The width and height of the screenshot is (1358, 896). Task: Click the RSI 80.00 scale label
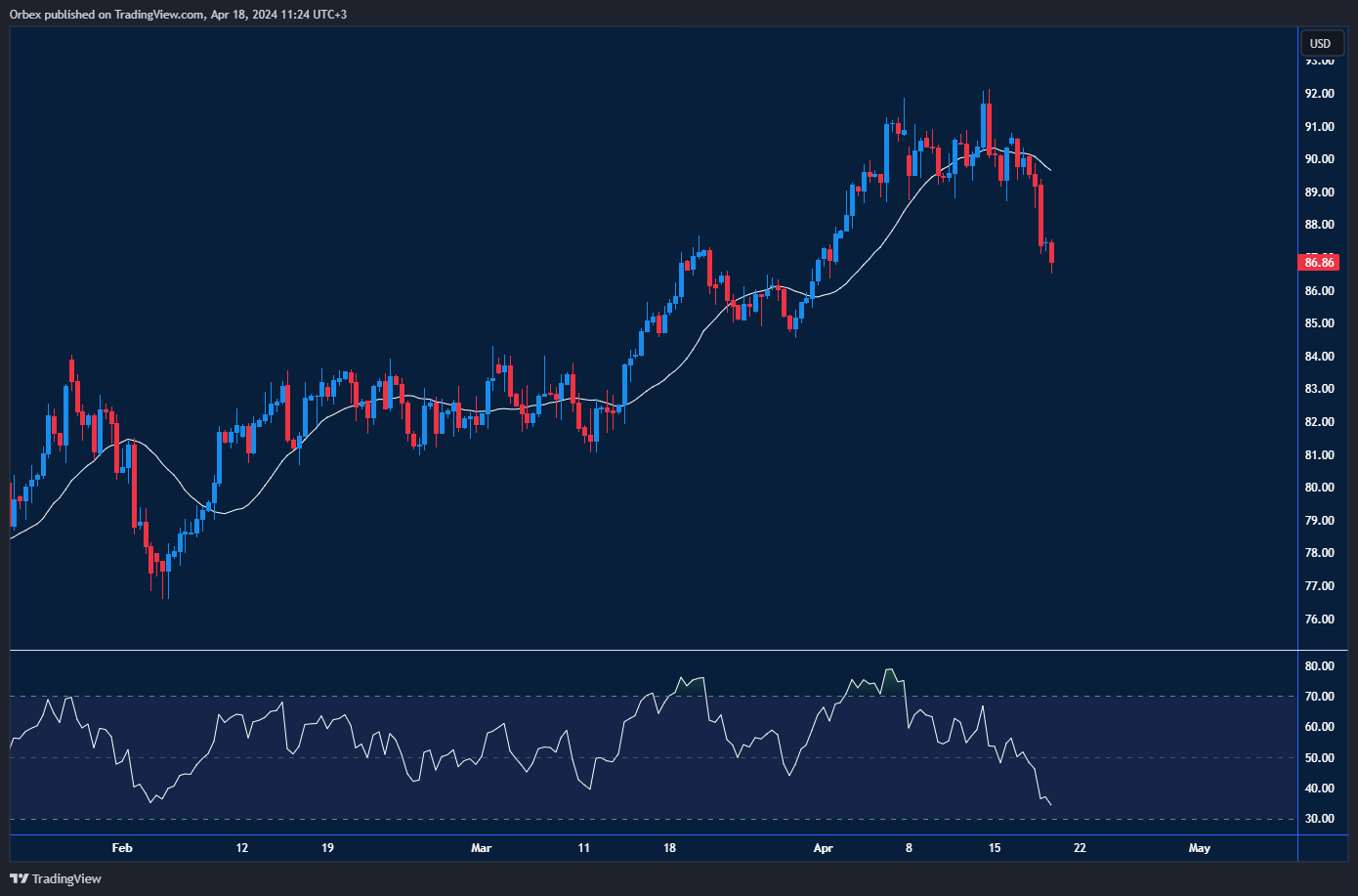(1319, 666)
